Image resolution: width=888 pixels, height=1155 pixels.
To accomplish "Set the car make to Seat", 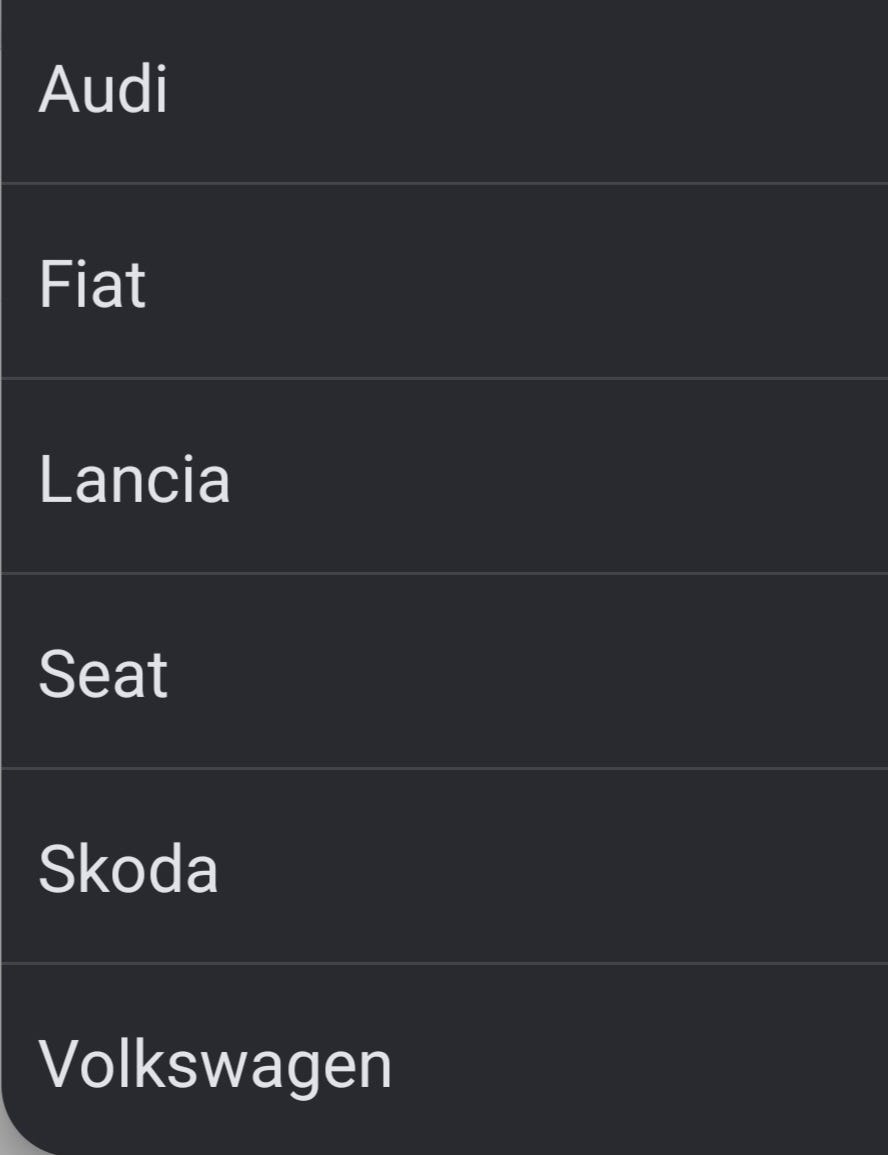I will pyautogui.click(x=103, y=673).
